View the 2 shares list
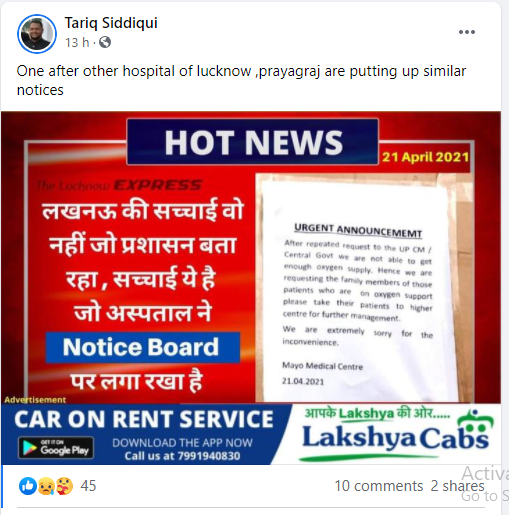 (457, 486)
